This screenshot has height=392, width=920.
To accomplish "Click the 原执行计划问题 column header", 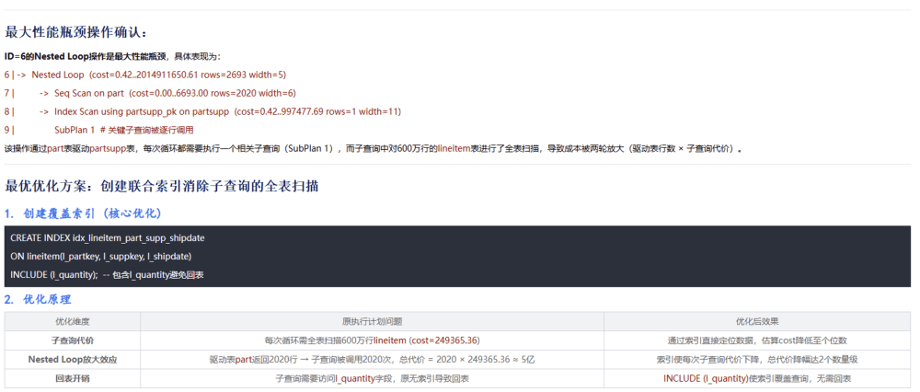I will [x=372, y=322].
